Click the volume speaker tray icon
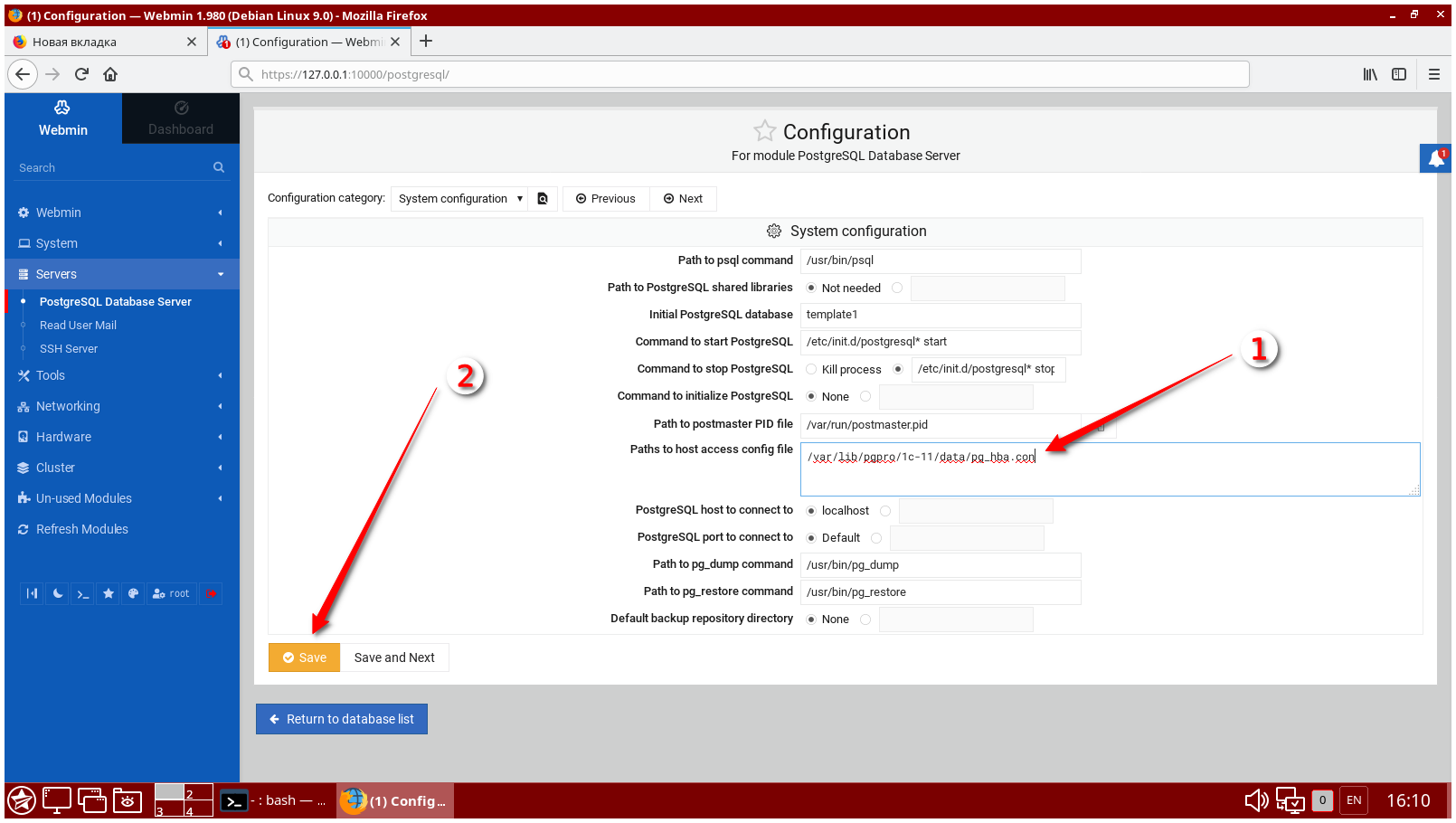This screenshot has width=1456, height=823. pyautogui.click(x=1256, y=800)
